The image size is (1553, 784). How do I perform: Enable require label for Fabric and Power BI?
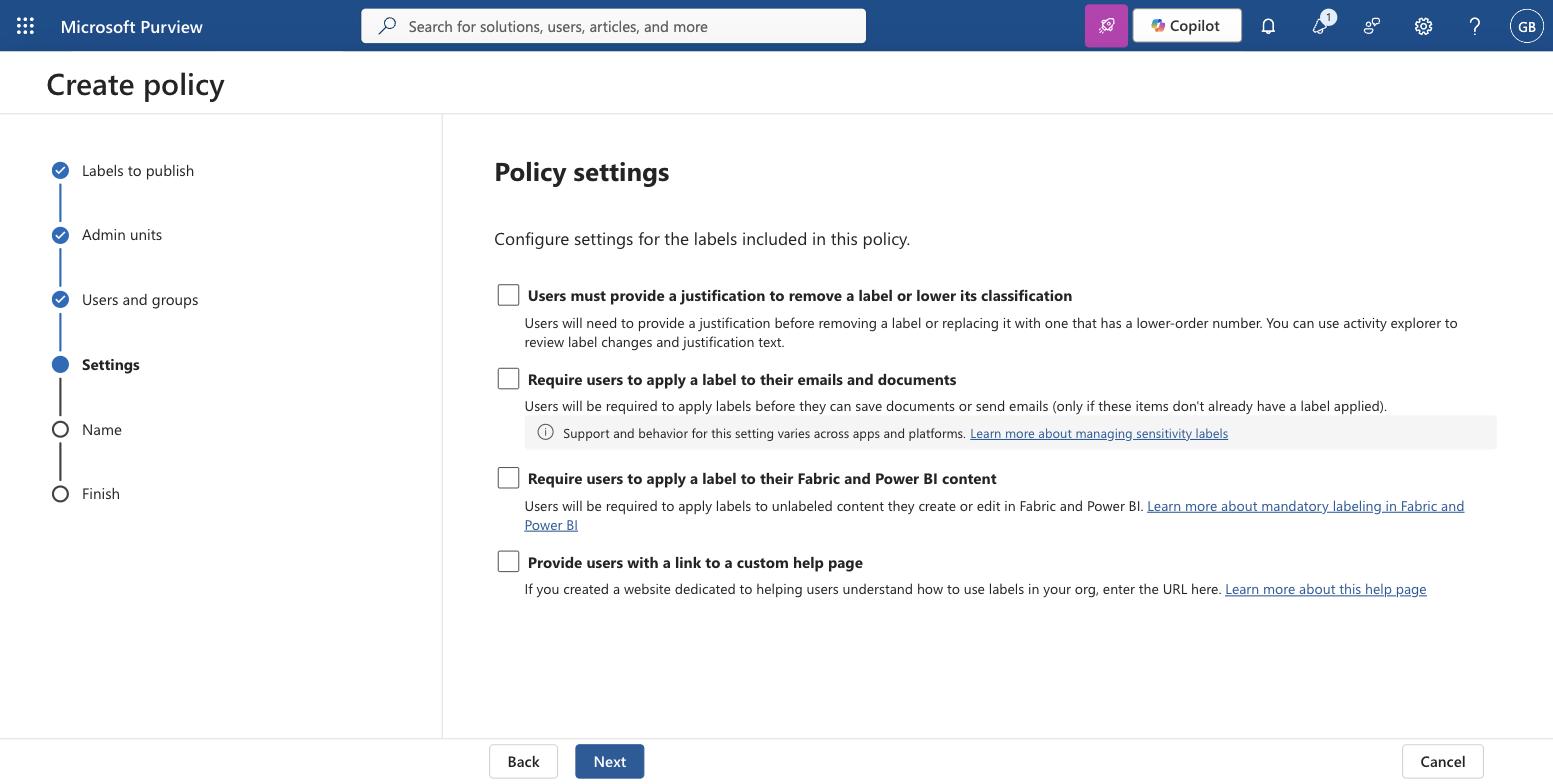[x=508, y=478]
